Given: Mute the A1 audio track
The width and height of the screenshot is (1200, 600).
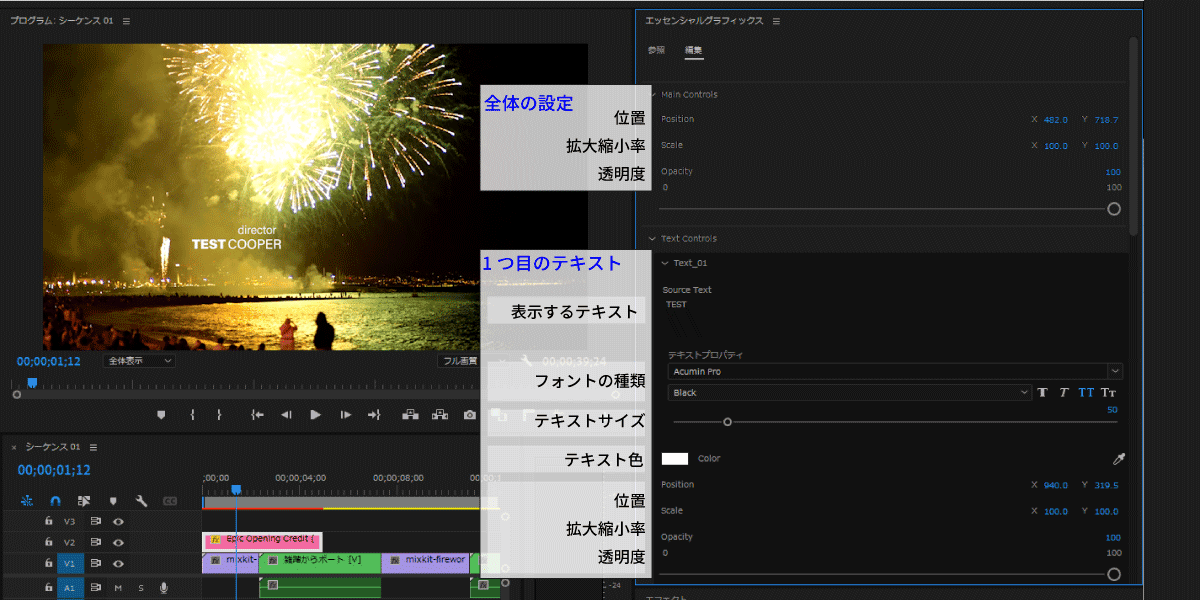Looking at the screenshot, I should pyautogui.click(x=118, y=588).
